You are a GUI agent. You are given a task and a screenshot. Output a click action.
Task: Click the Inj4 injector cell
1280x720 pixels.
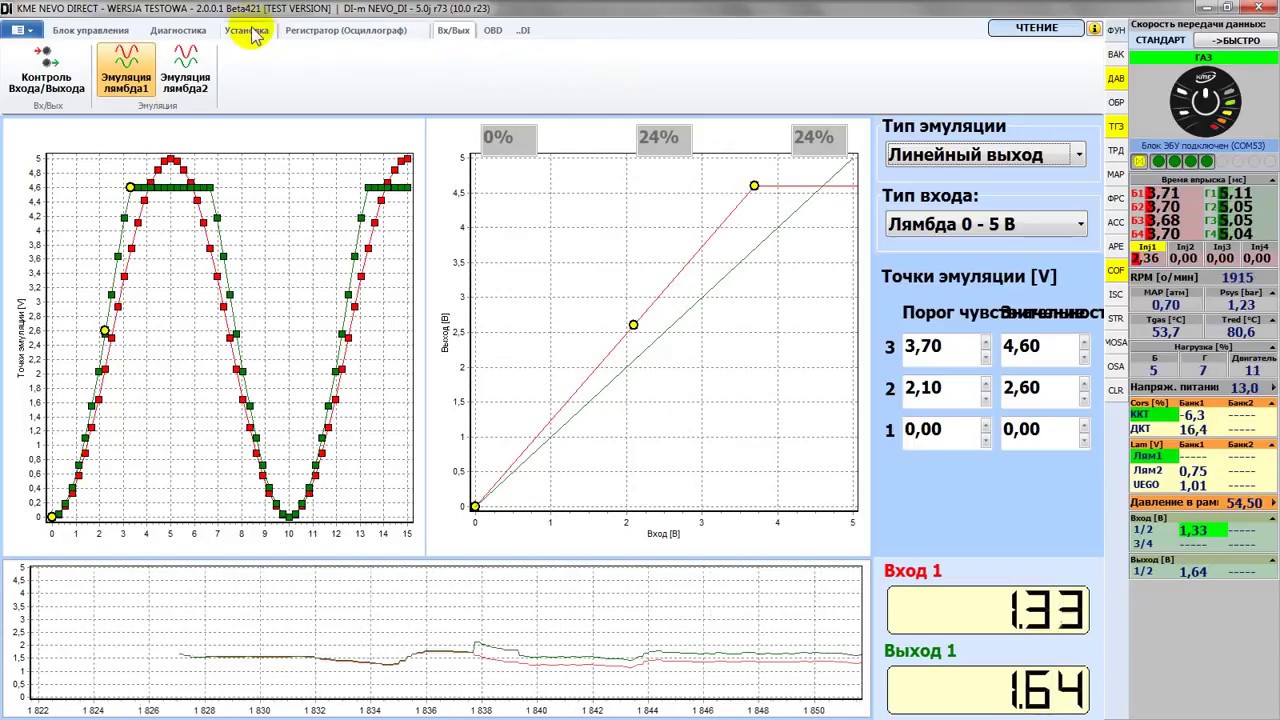(1258, 253)
